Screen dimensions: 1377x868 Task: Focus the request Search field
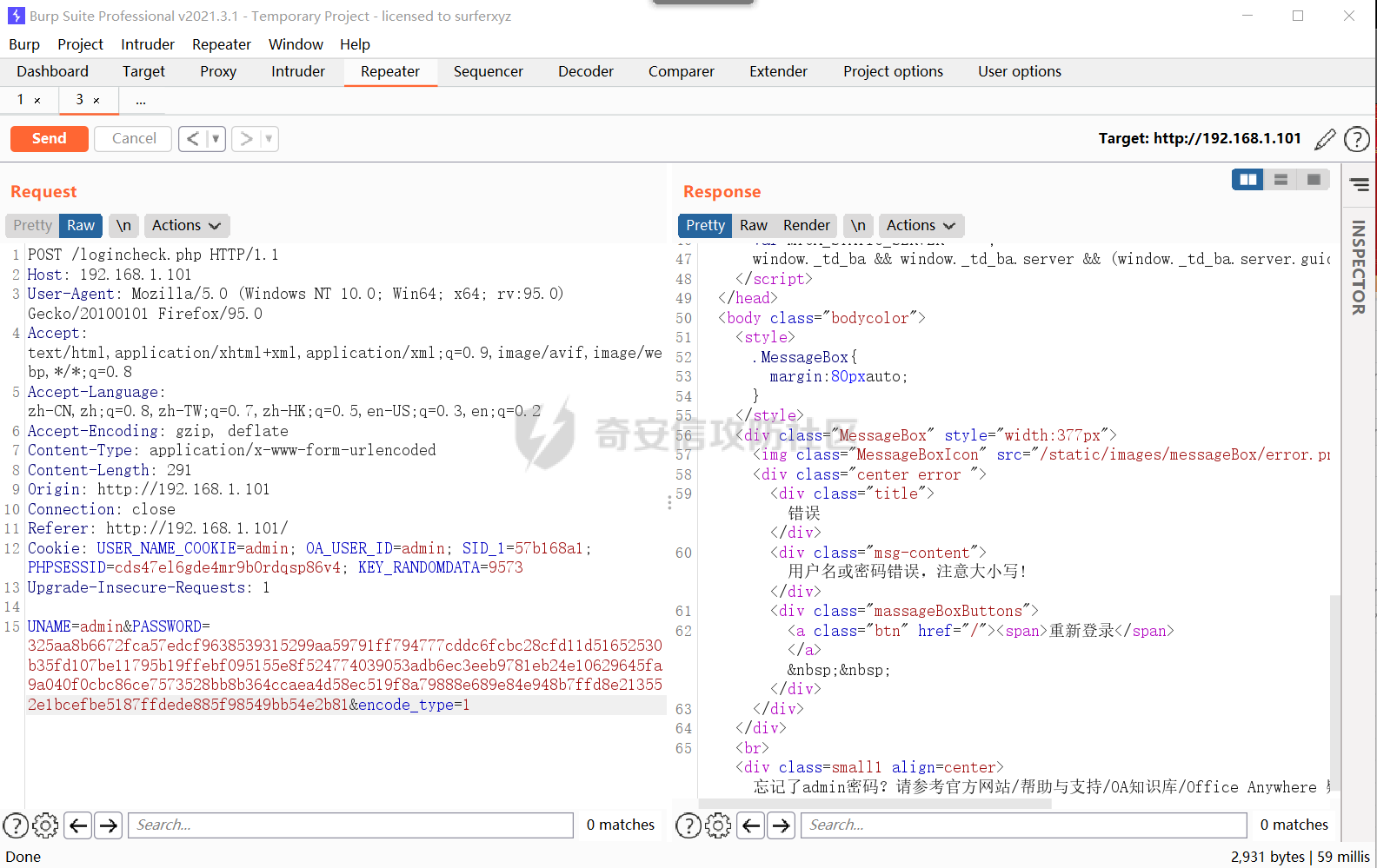point(350,825)
